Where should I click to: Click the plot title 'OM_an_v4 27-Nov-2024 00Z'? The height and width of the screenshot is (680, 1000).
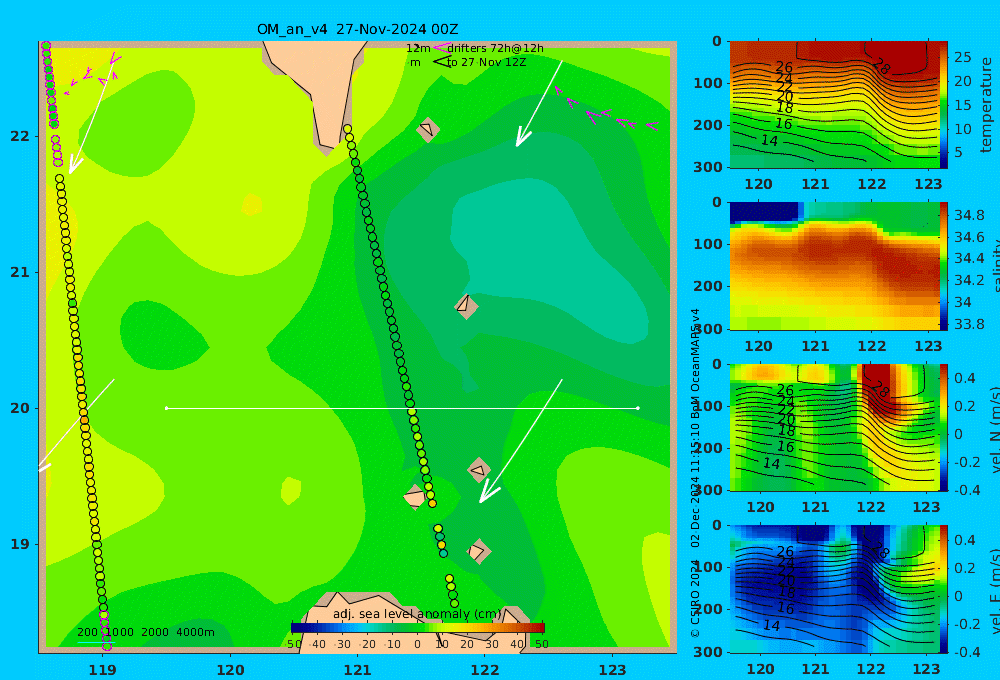pyautogui.click(x=357, y=29)
